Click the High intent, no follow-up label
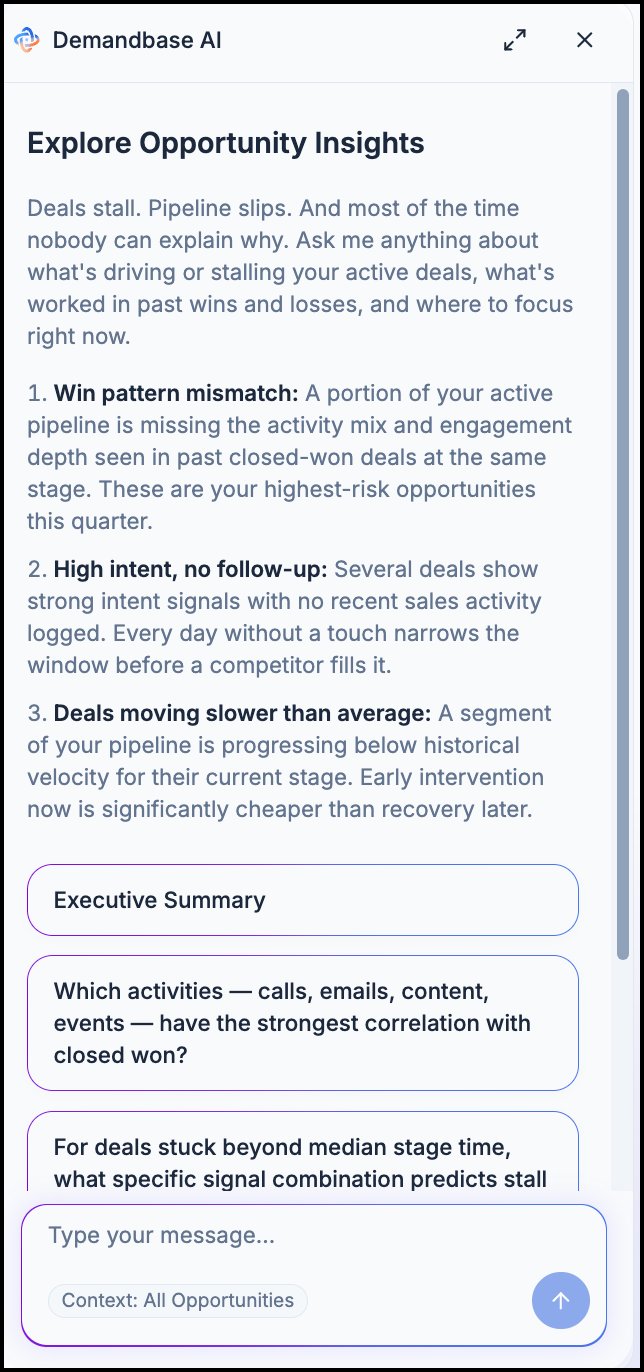 point(190,569)
